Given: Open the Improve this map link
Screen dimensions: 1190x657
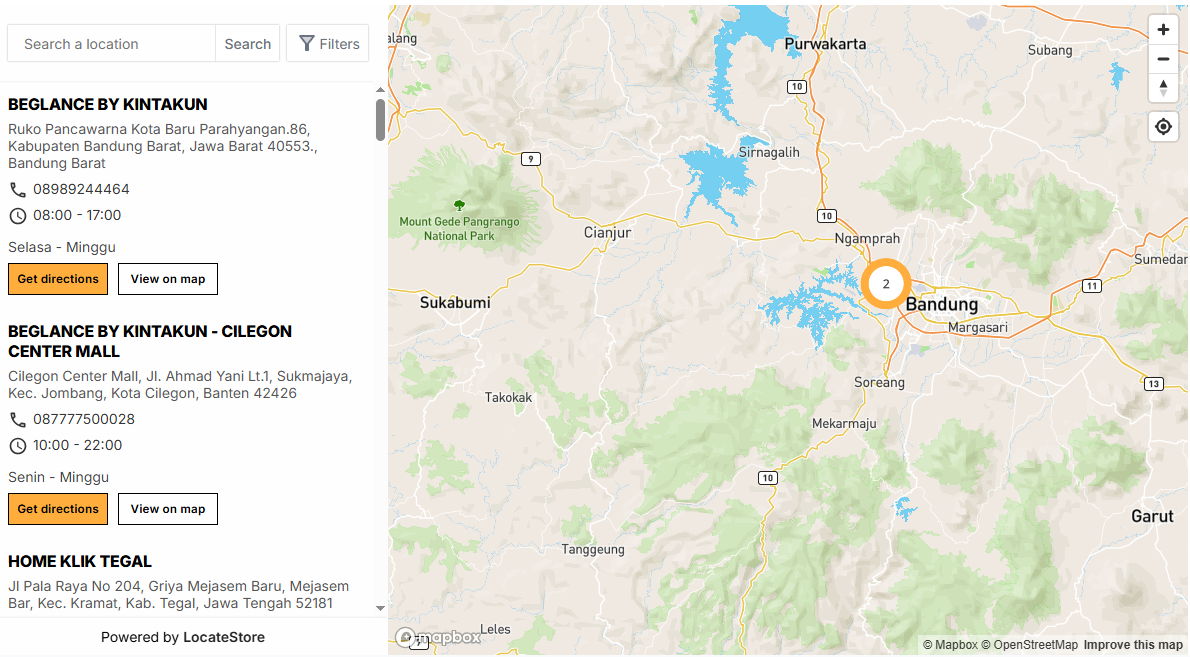Looking at the screenshot, I should click(x=1133, y=645).
